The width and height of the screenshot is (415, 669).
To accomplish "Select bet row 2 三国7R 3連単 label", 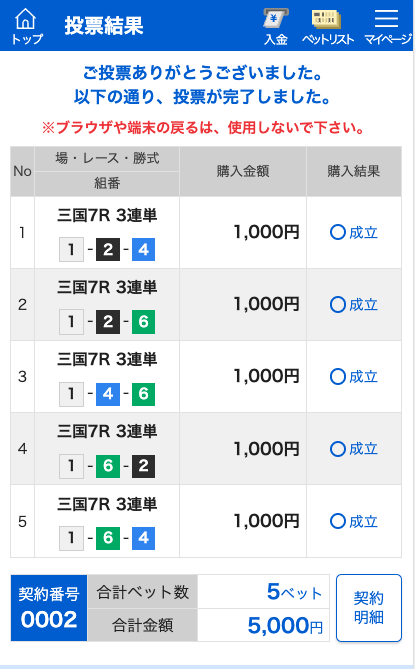I will [x=107, y=287].
